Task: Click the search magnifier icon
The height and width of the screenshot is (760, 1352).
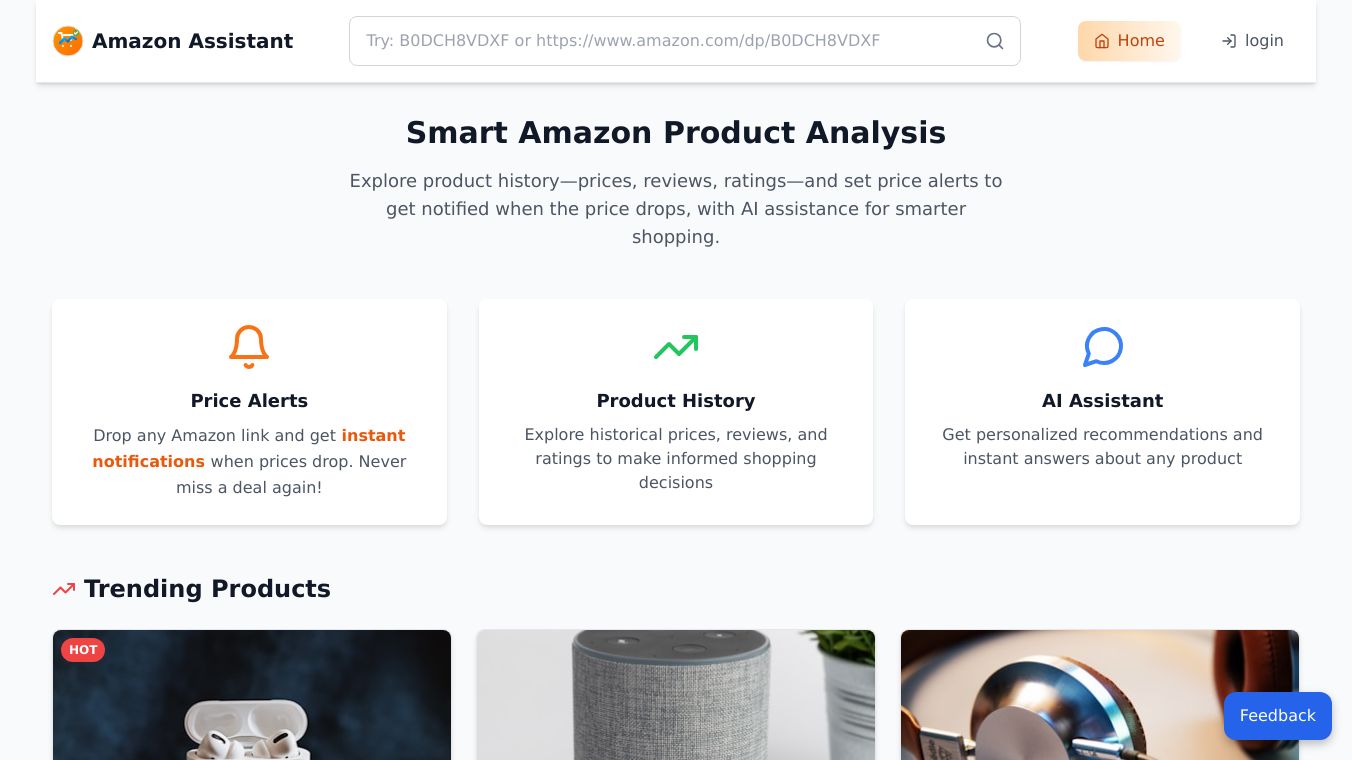Action: coord(994,41)
